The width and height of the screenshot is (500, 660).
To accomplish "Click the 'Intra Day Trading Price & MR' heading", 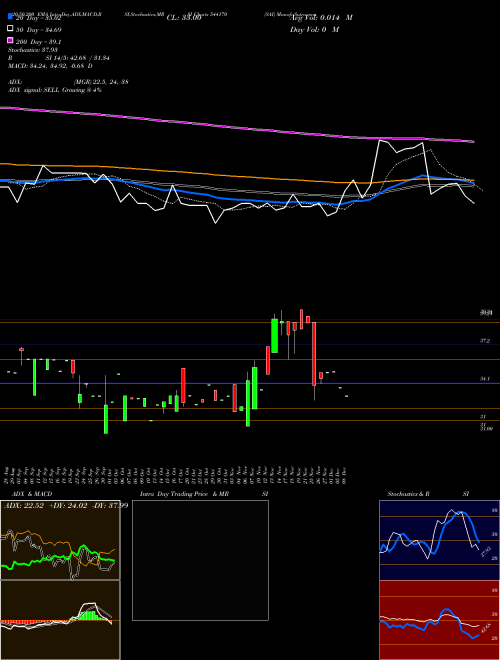I will (x=184, y=494).
